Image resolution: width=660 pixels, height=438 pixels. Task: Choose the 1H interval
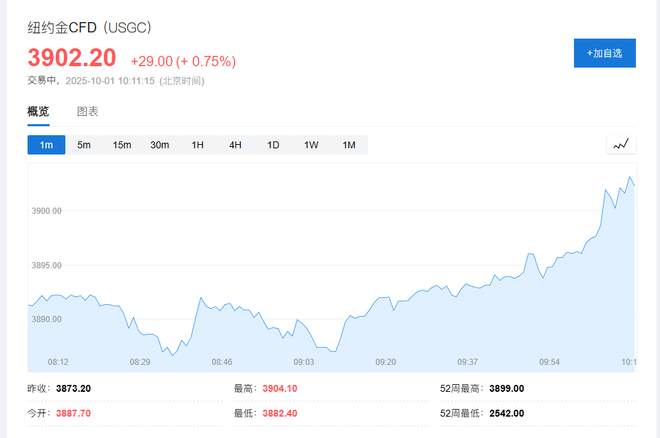pyautogui.click(x=198, y=145)
